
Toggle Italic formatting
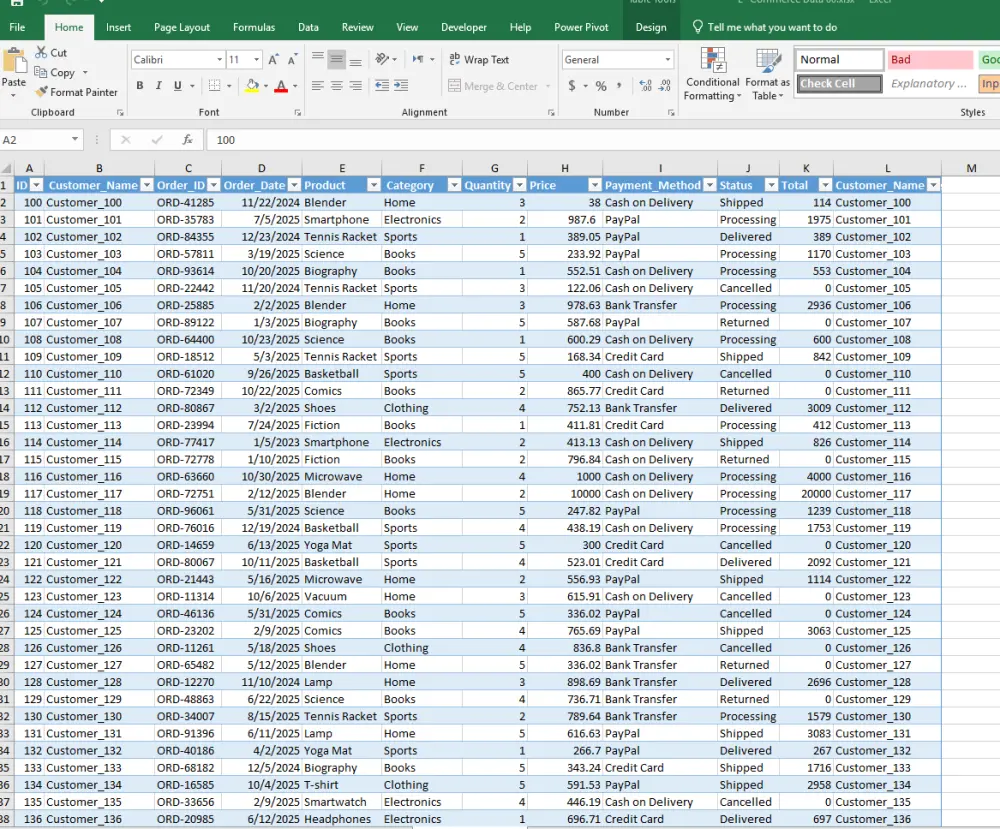click(x=158, y=85)
